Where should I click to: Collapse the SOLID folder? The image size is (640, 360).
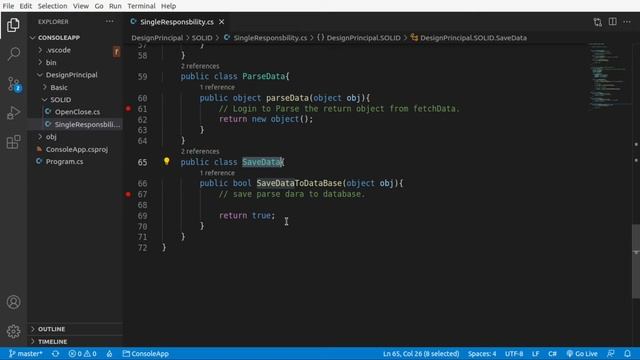tap(75, 100)
